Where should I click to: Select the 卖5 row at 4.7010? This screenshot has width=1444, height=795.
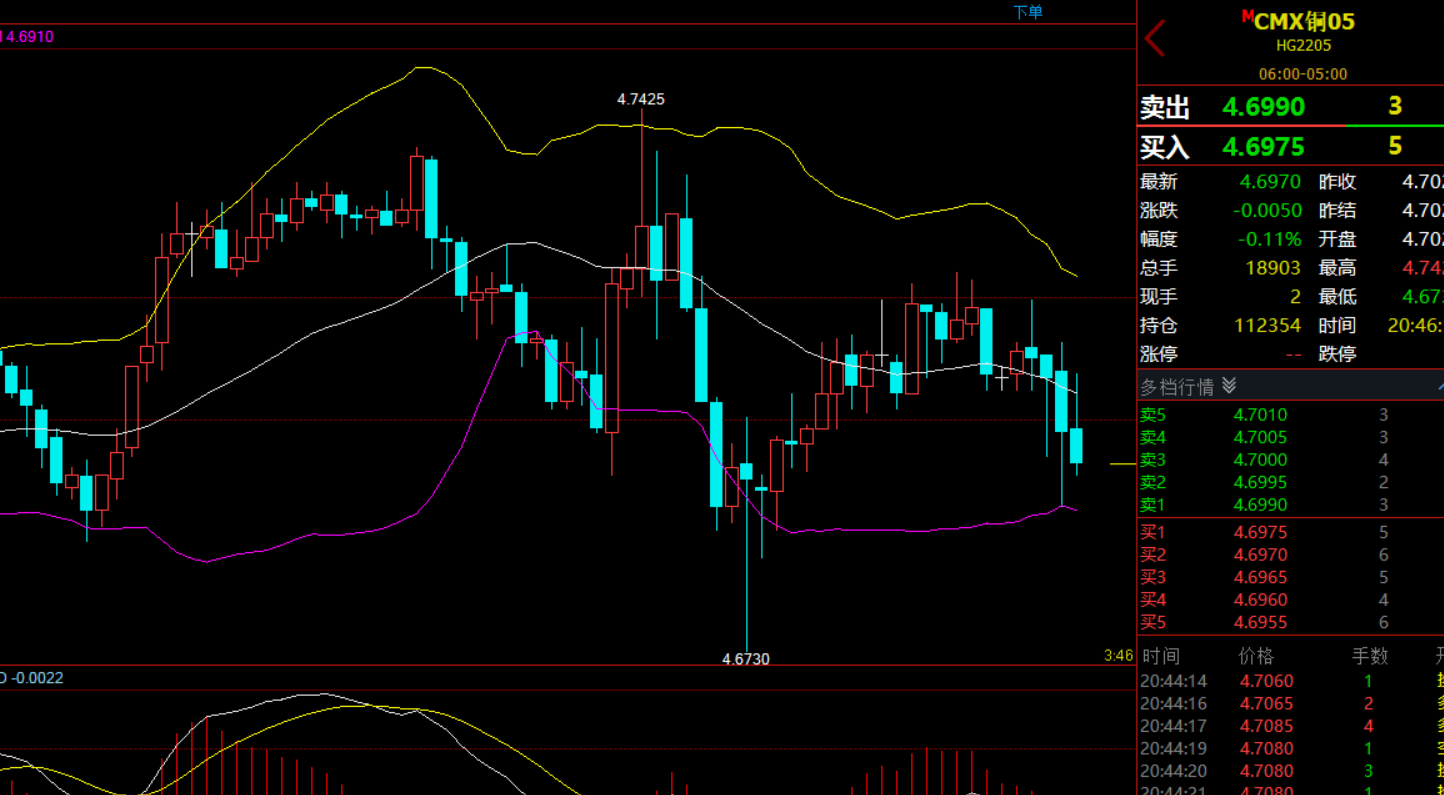point(1290,415)
